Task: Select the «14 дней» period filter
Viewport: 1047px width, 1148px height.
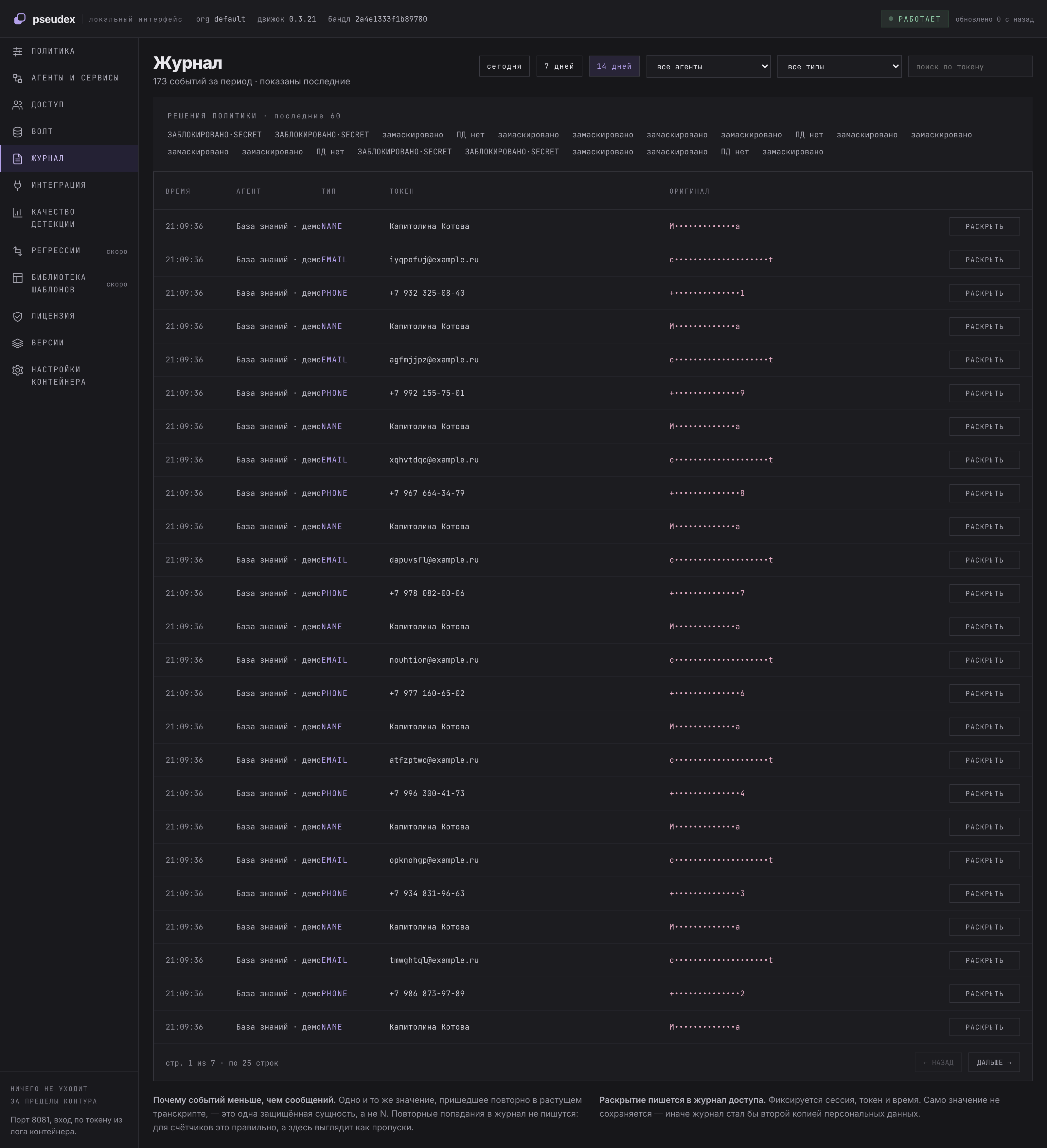Action: pyautogui.click(x=614, y=66)
